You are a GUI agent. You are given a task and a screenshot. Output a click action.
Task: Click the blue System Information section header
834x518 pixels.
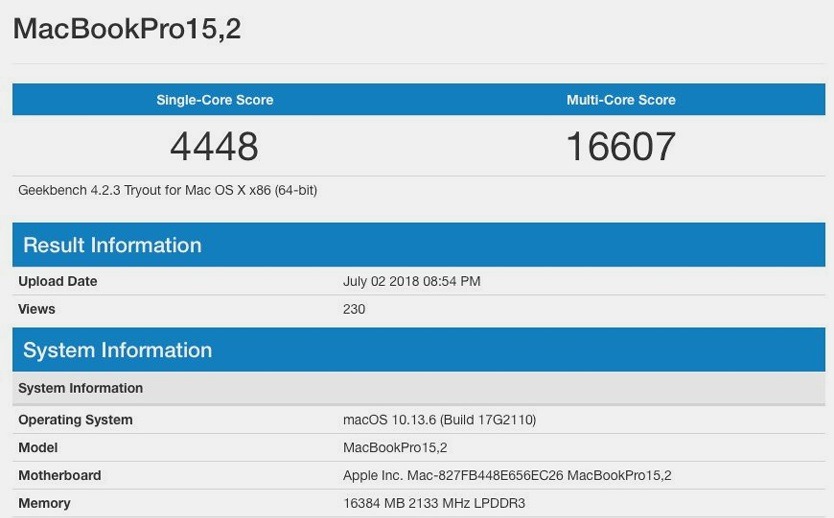(x=419, y=349)
